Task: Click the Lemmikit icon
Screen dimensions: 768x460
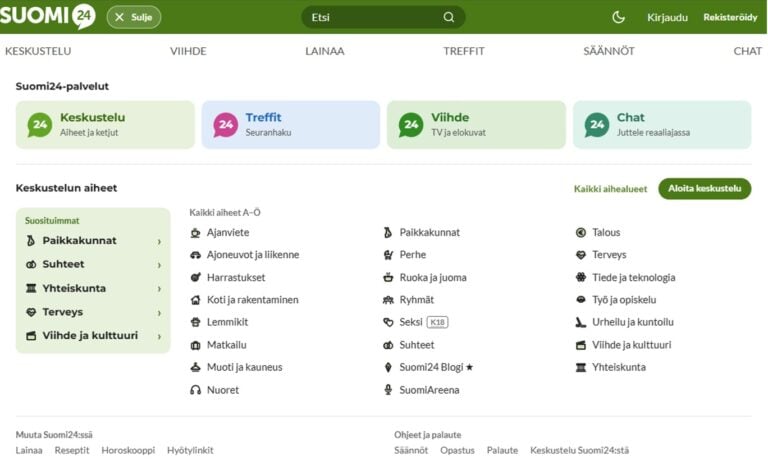Action: [x=195, y=322]
